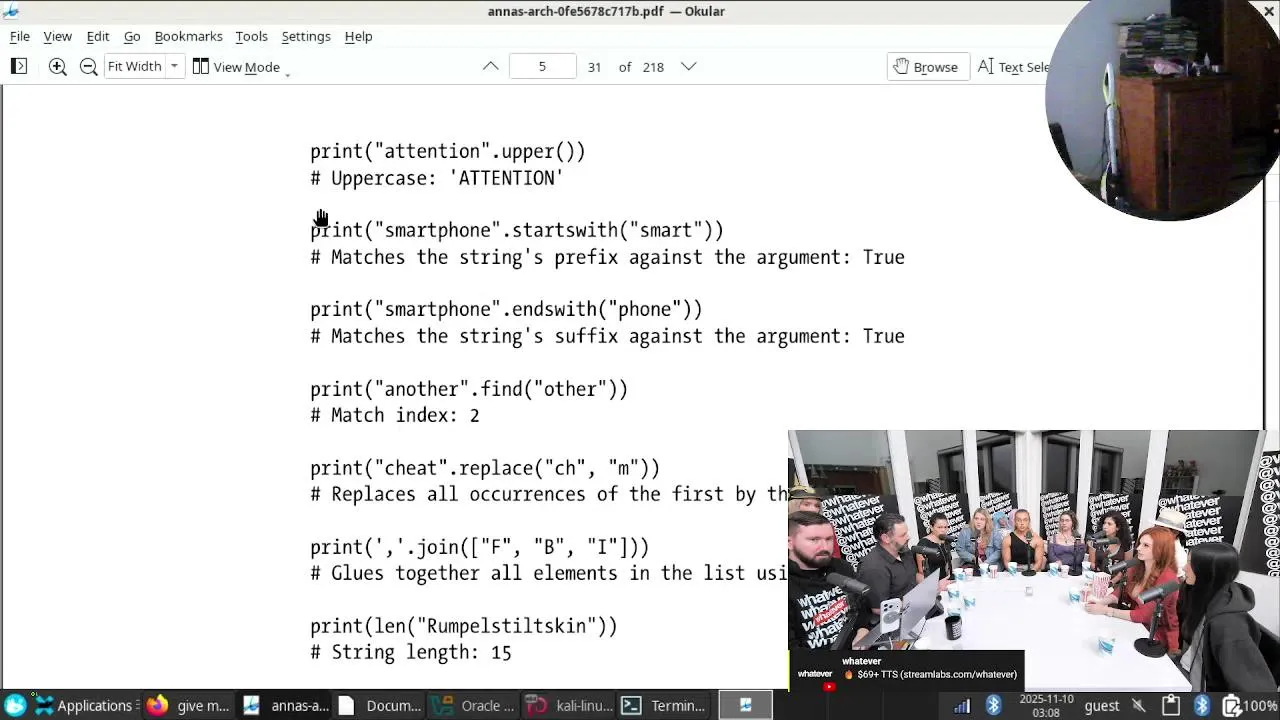Go to previous page arrow
1280x720 pixels.
490,66
